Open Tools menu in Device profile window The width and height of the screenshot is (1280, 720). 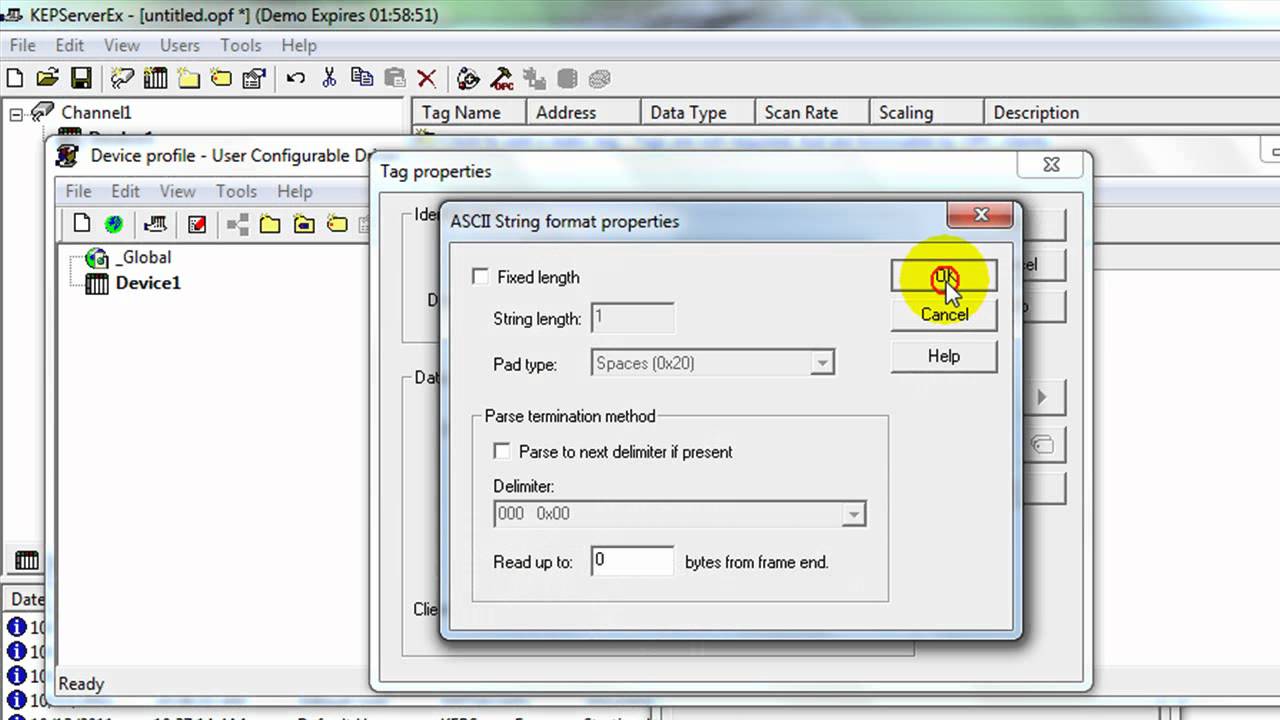(237, 191)
